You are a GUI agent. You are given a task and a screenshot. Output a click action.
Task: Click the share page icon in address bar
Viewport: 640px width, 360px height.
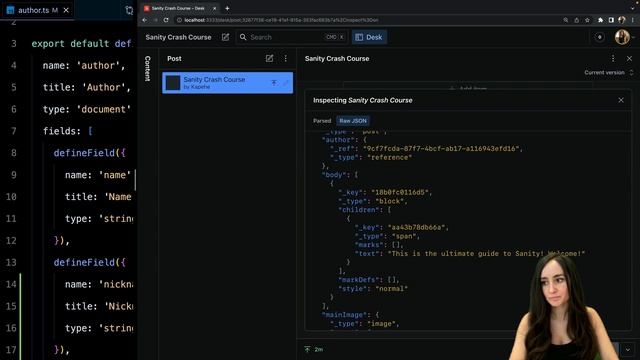coord(576,20)
